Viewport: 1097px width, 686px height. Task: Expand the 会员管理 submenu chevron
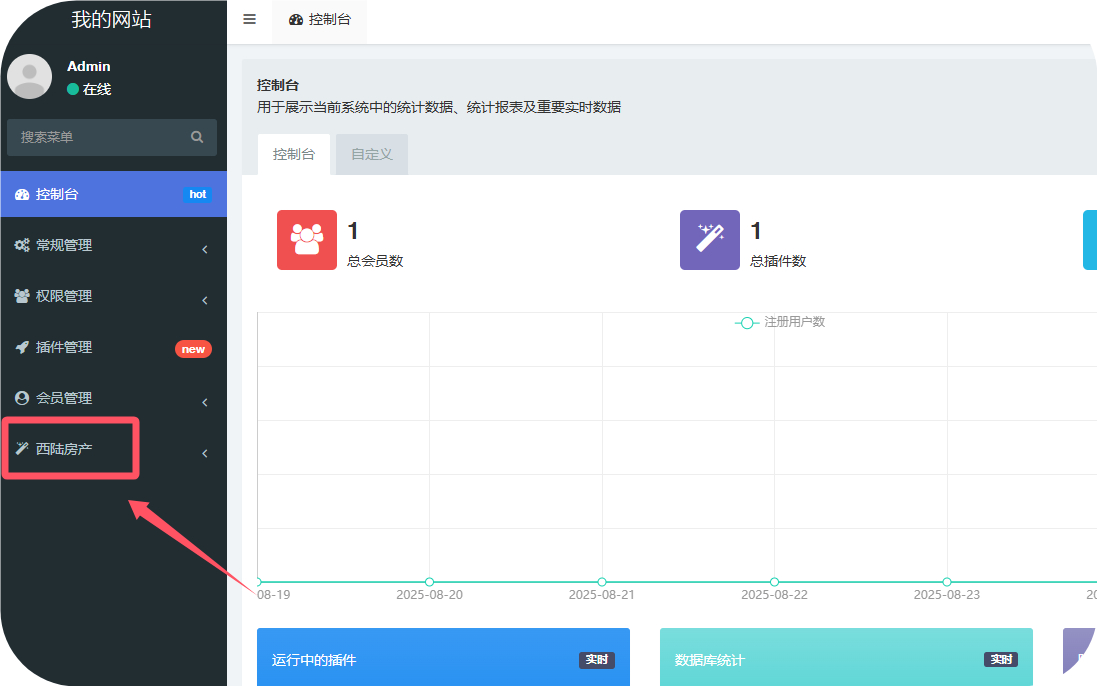click(x=204, y=401)
